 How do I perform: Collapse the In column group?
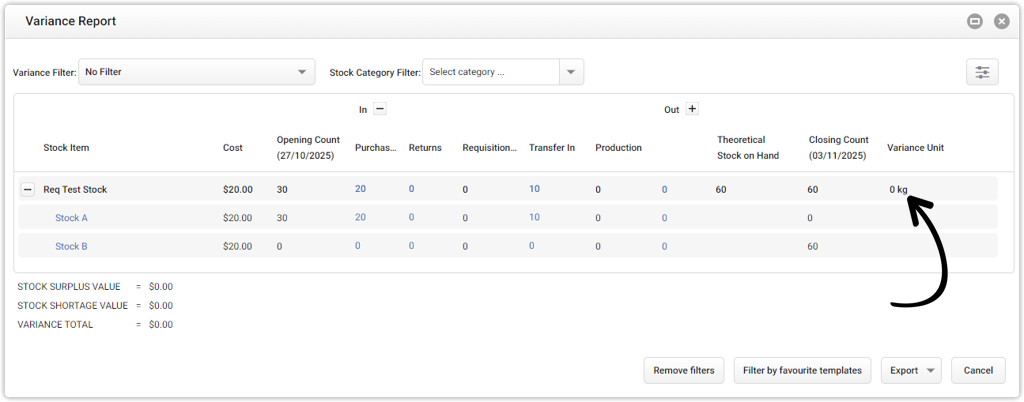pyautogui.click(x=380, y=110)
